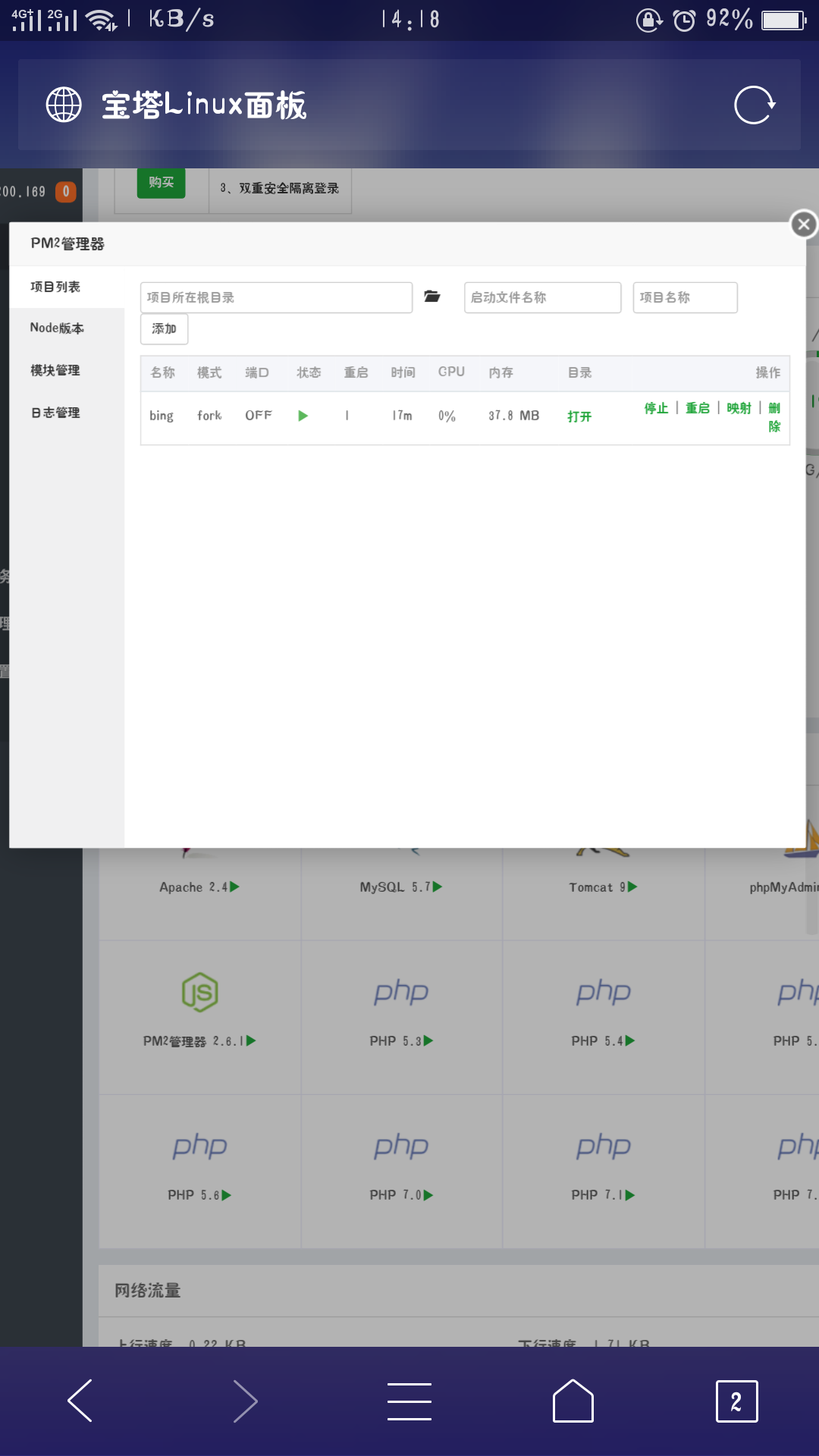Click the 双重安全隔离登录 text
Viewport: 819px width, 1456px height.
tap(289, 188)
